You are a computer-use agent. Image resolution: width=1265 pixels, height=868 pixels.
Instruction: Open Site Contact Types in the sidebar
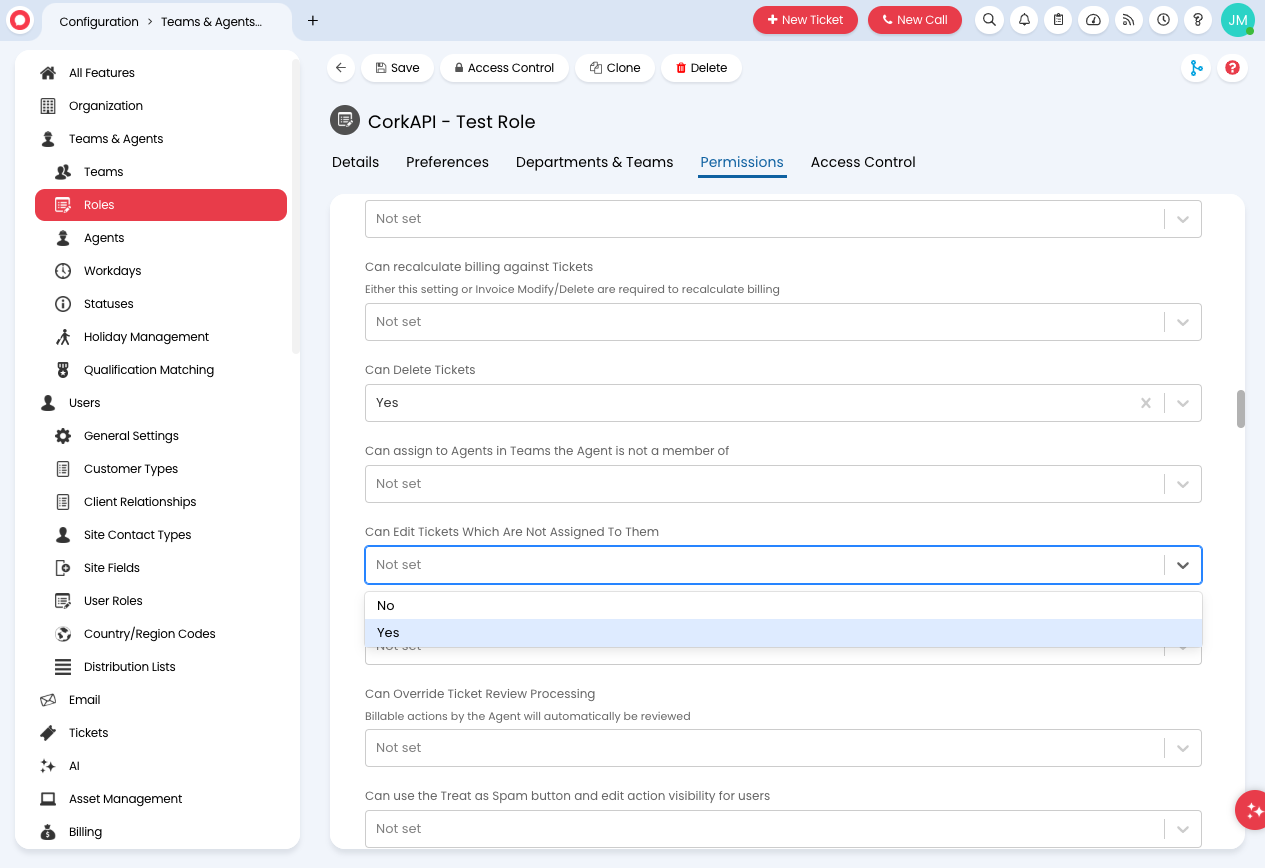click(137, 535)
